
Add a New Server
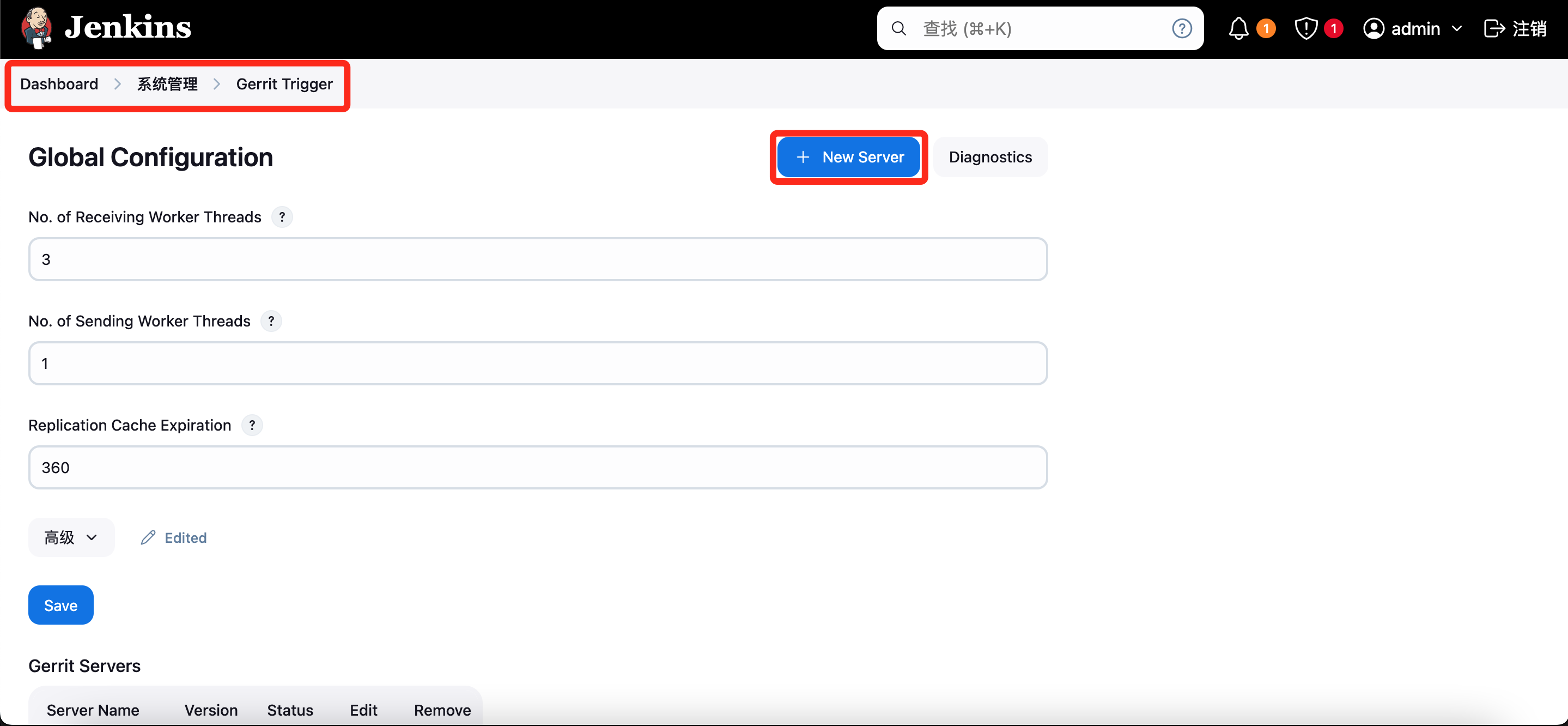pos(848,157)
